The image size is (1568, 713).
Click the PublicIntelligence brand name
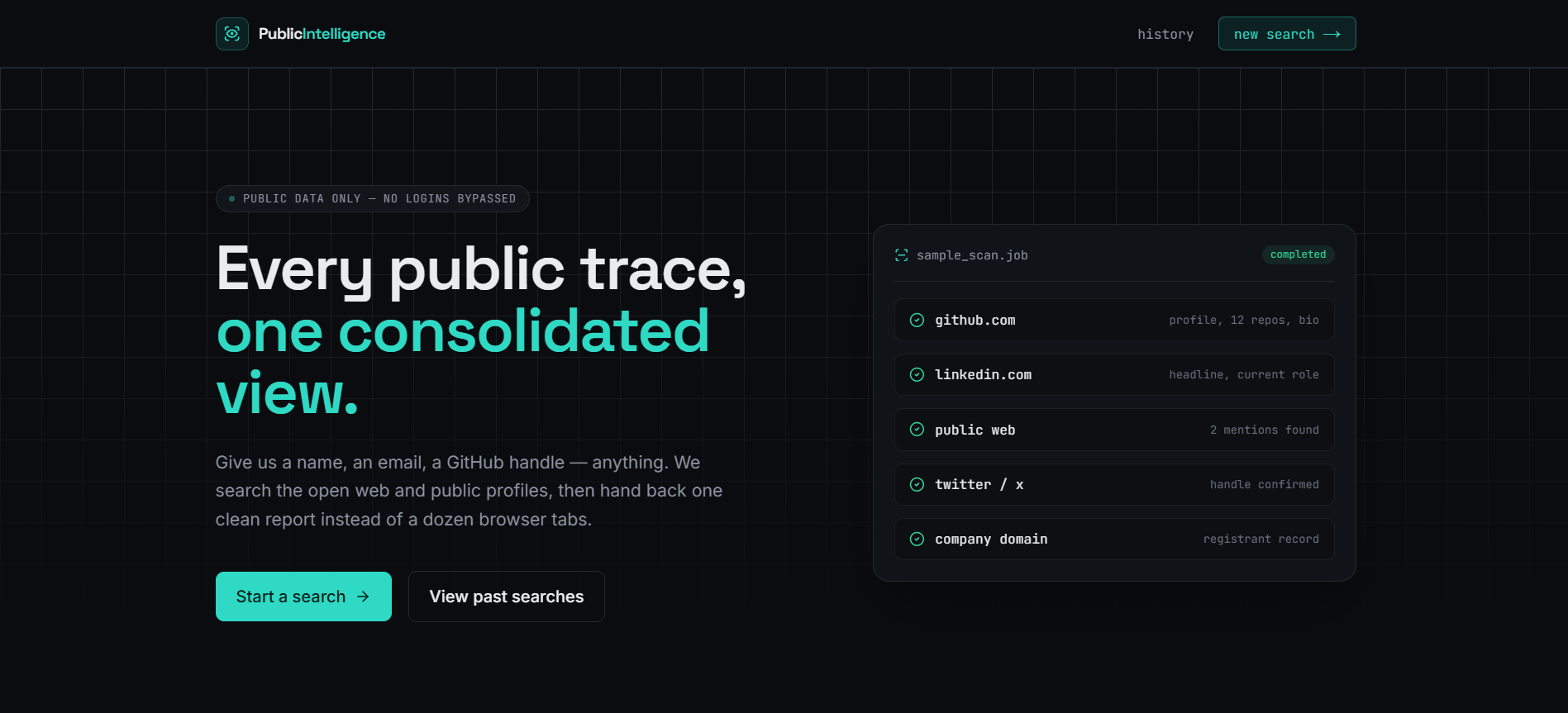pyautogui.click(x=322, y=34)
